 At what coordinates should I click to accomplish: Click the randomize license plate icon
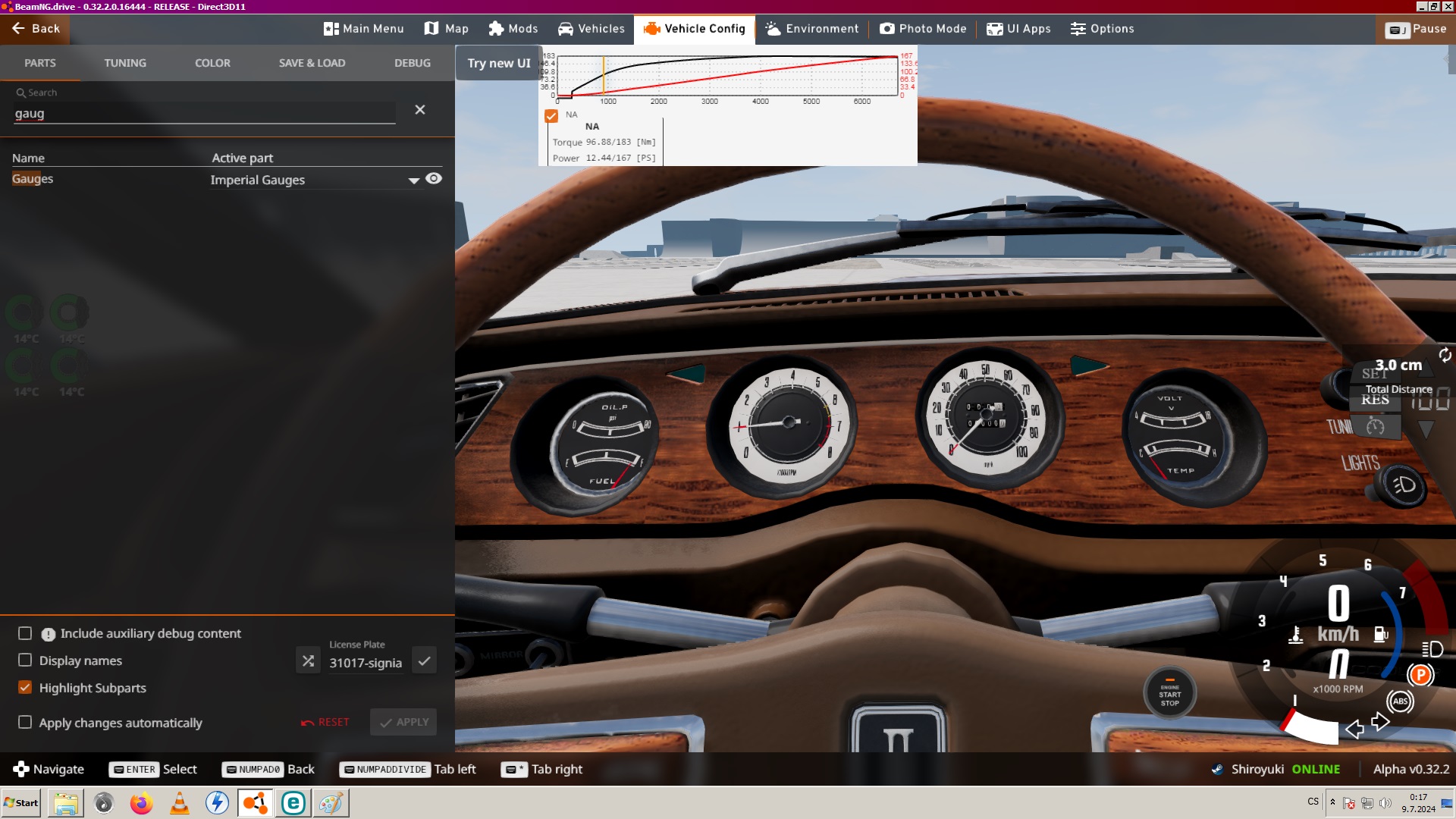point(308,661)
